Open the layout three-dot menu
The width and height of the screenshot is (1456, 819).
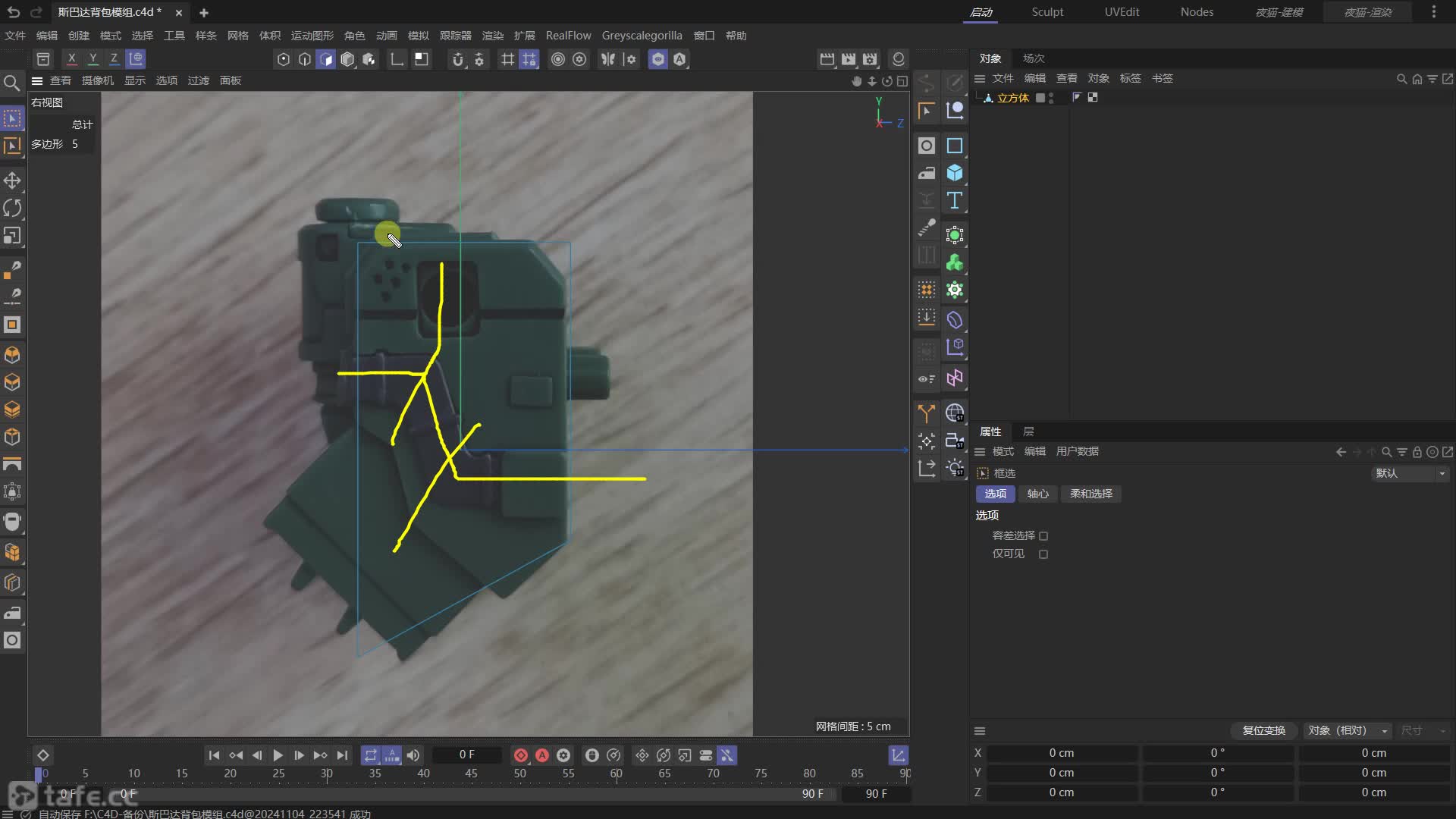click(1433, 12)
